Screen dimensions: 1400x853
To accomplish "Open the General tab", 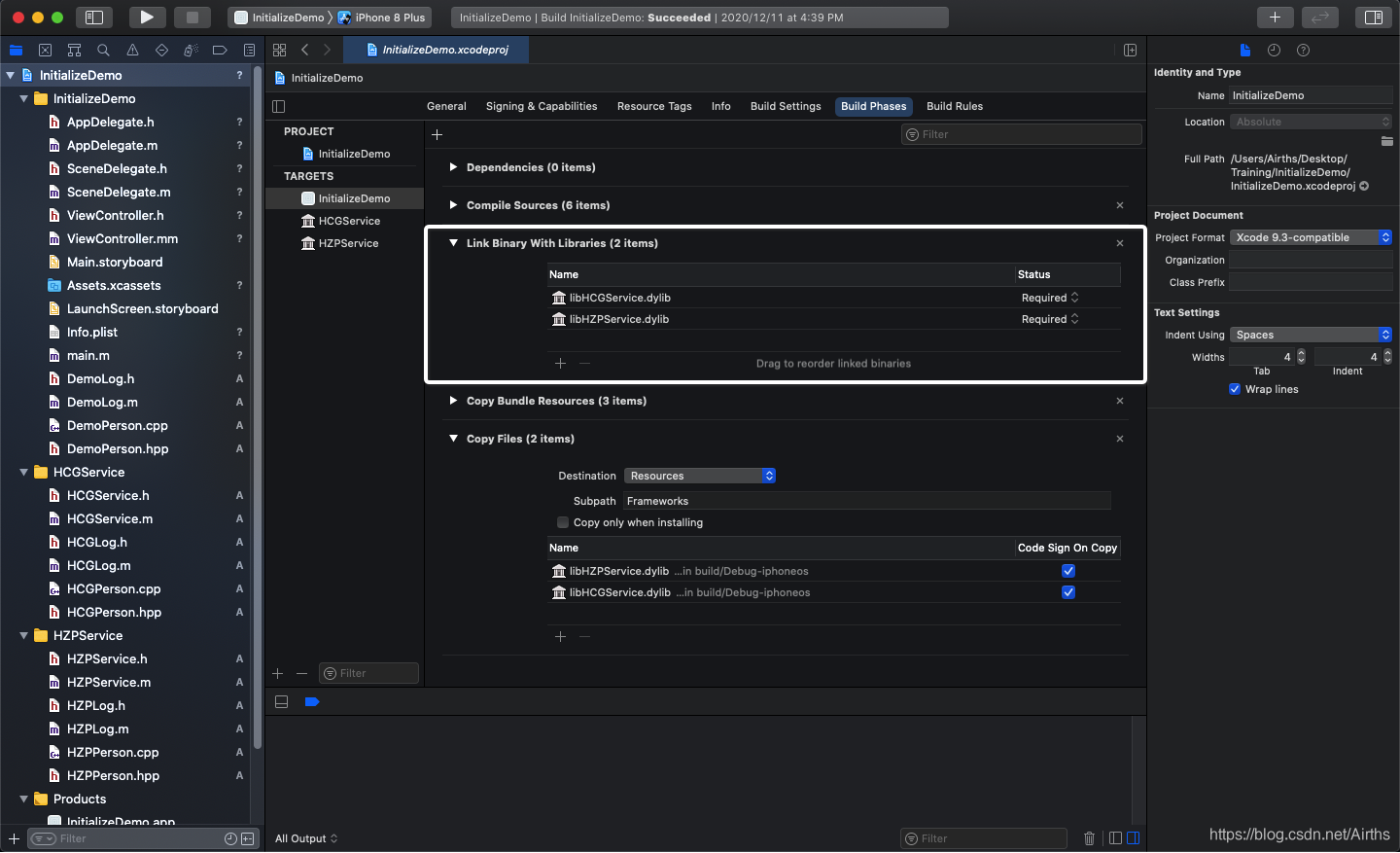I will pyautogui.click(x=446, y=106).
